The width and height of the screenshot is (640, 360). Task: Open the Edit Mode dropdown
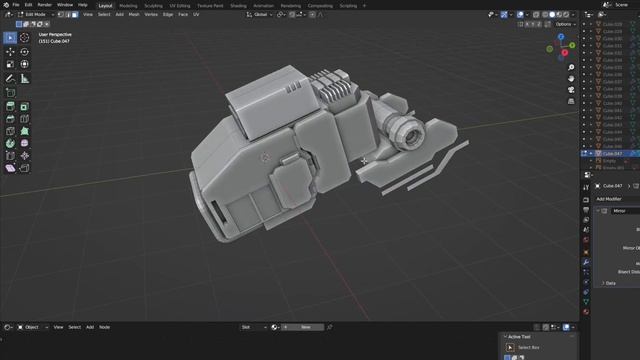pos(36,14)
